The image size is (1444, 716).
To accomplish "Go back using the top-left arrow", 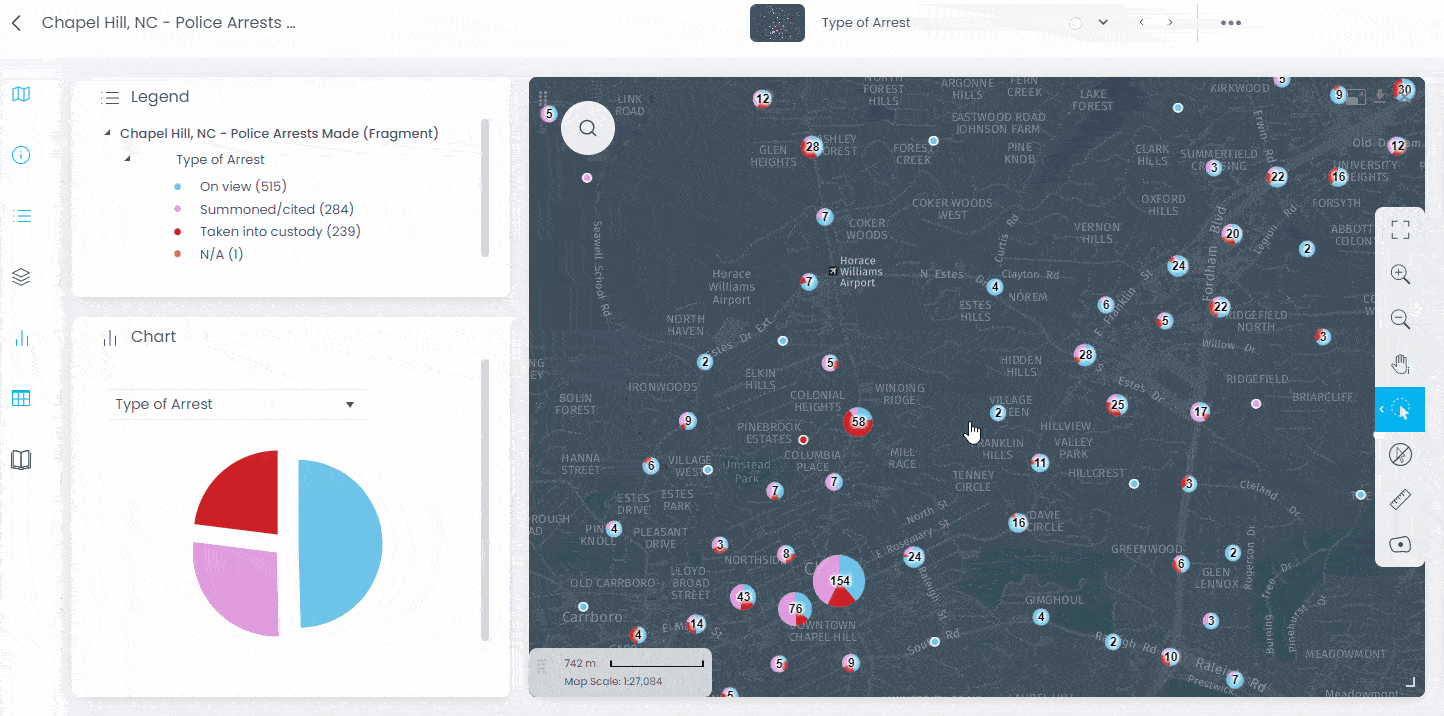I will [16, 23].
